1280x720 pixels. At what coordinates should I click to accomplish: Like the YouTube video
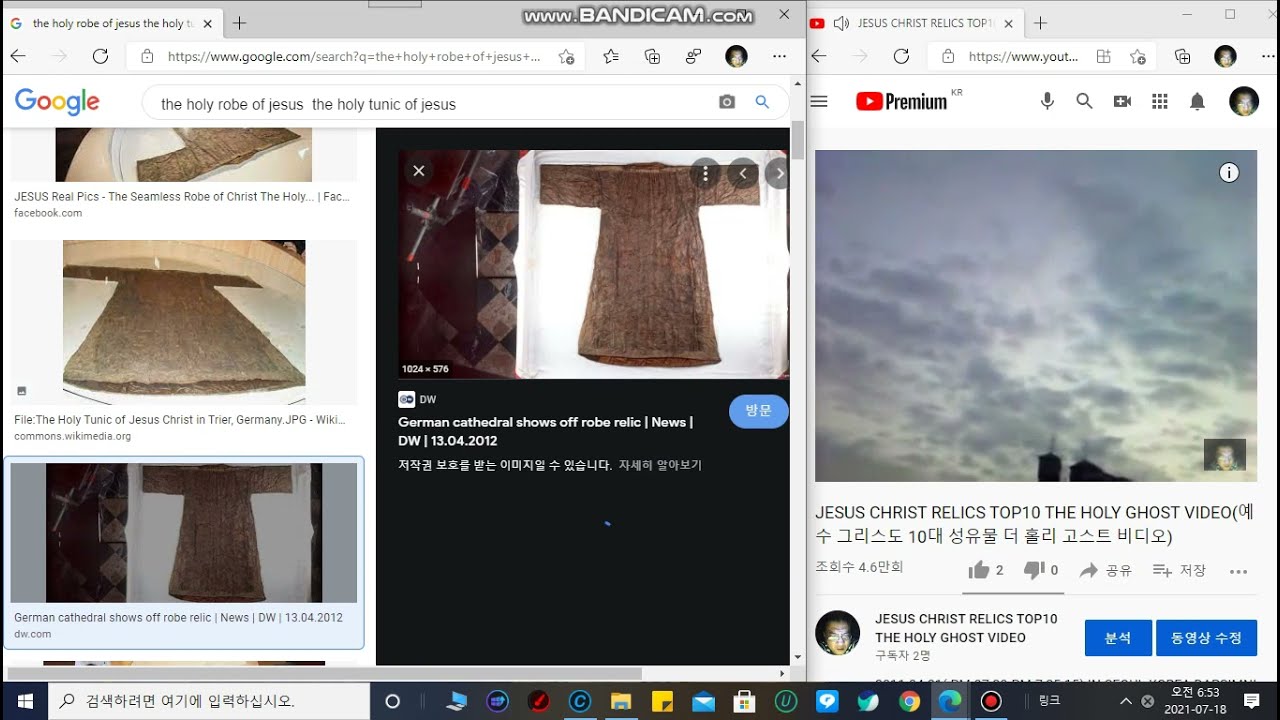click(986, 570)
